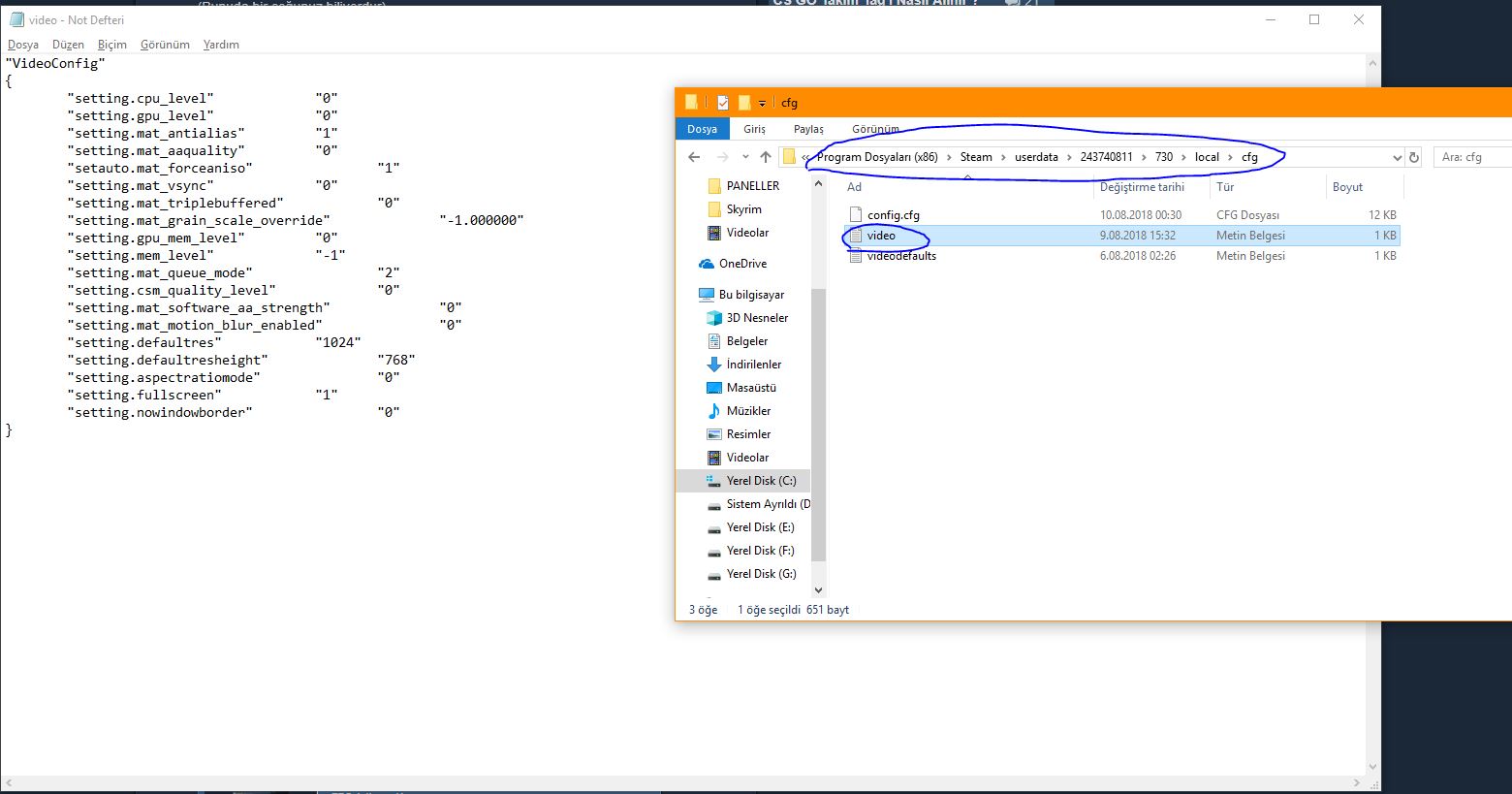This screenshot has height=794, width=1512.
Task: Click the New folder quick access icon
Action: 744,102
